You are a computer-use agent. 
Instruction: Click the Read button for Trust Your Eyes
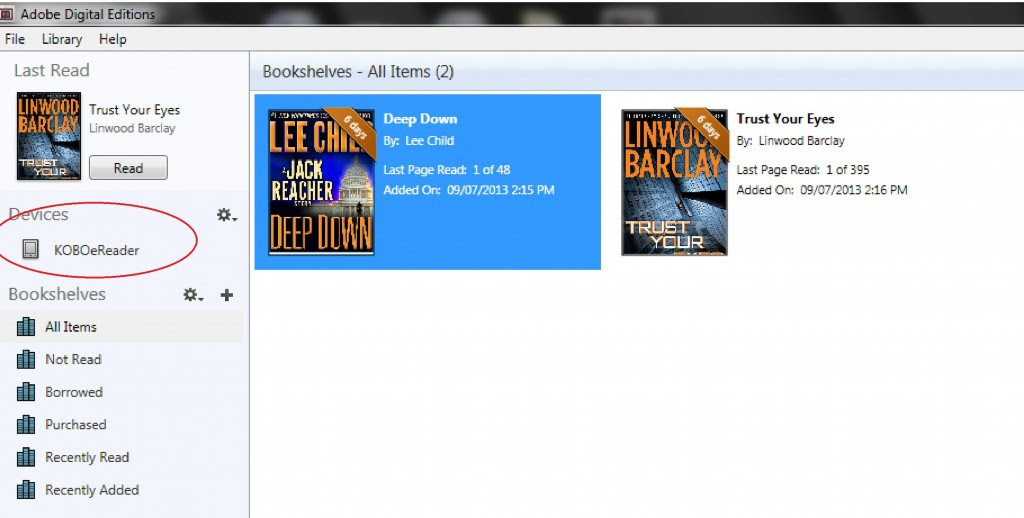click(128, 168)
